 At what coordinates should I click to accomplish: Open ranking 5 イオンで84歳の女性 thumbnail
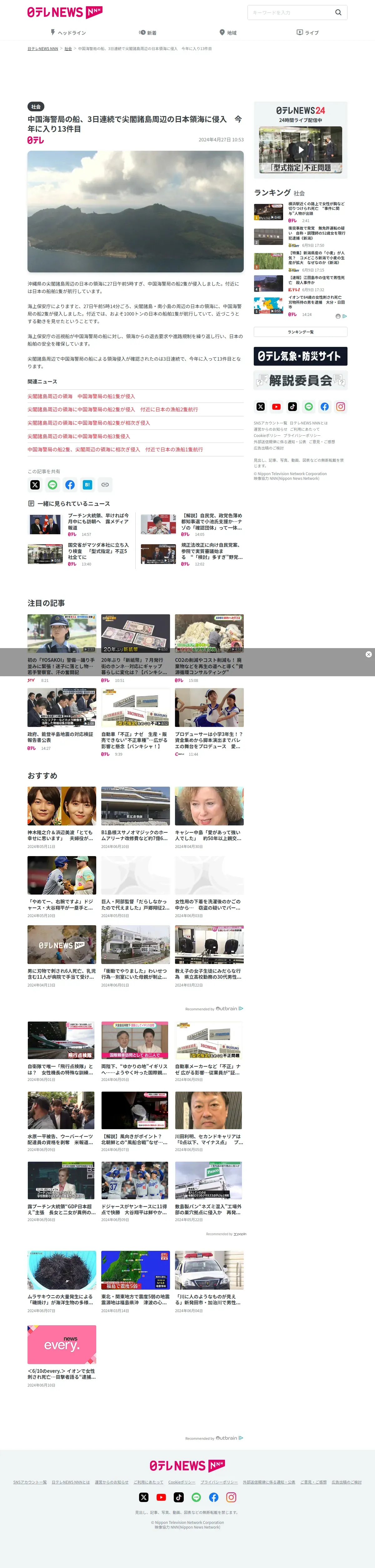click(x=269, y=306)
